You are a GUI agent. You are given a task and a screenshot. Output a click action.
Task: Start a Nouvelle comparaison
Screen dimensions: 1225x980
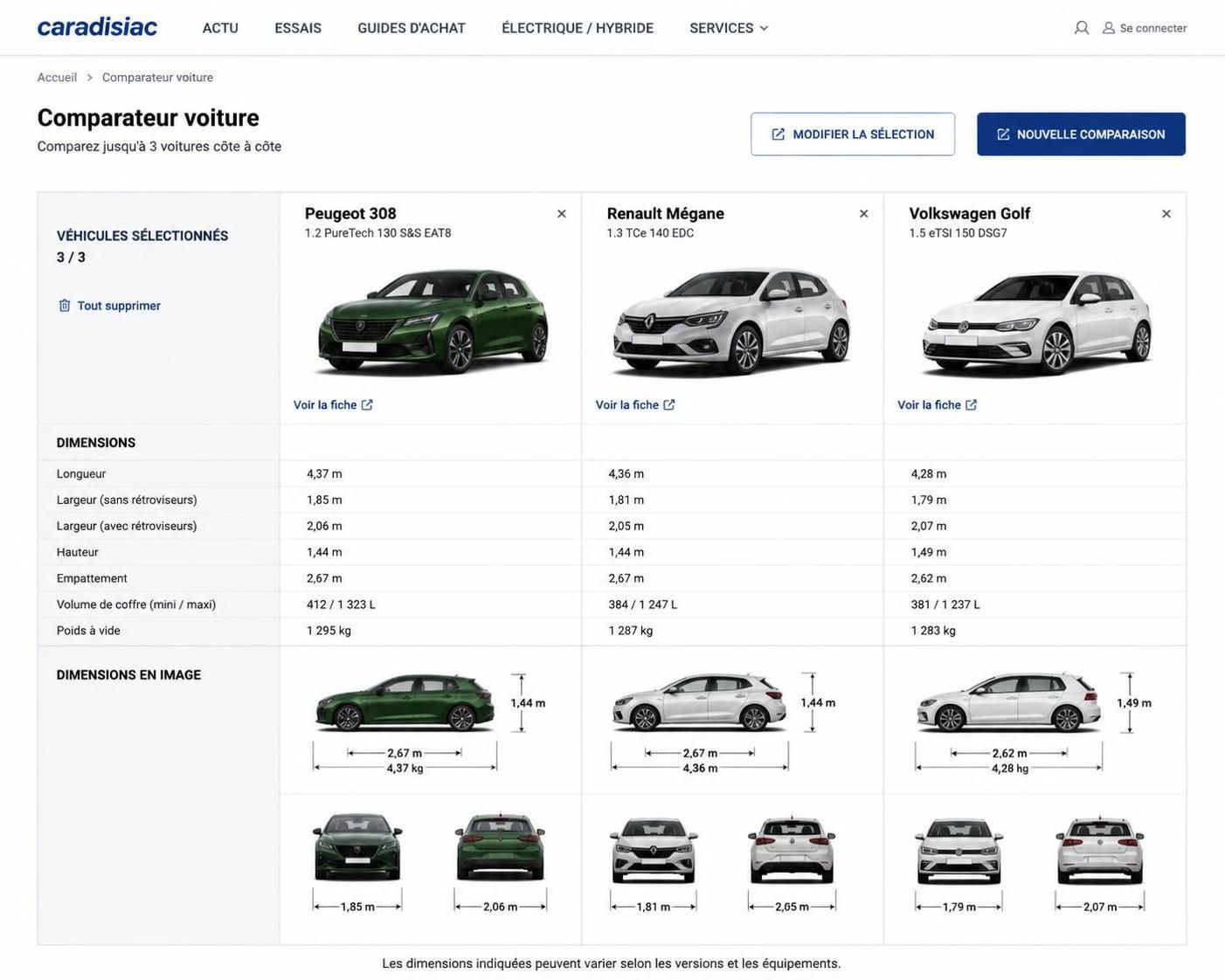1081,135
